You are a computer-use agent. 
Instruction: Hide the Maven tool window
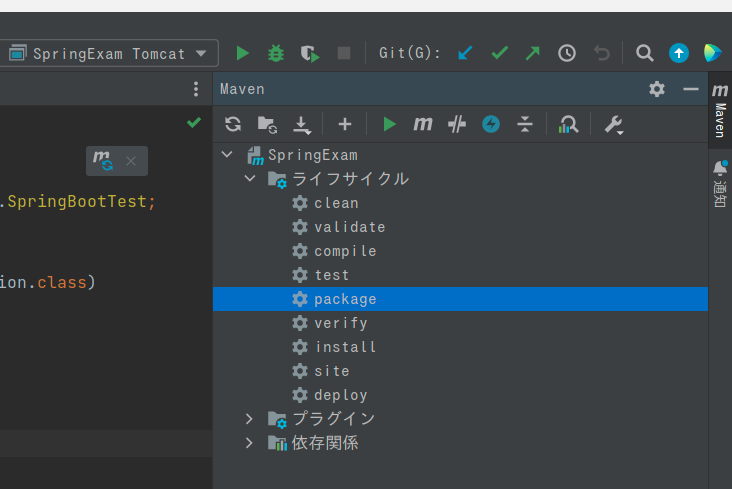click(690, 89)
